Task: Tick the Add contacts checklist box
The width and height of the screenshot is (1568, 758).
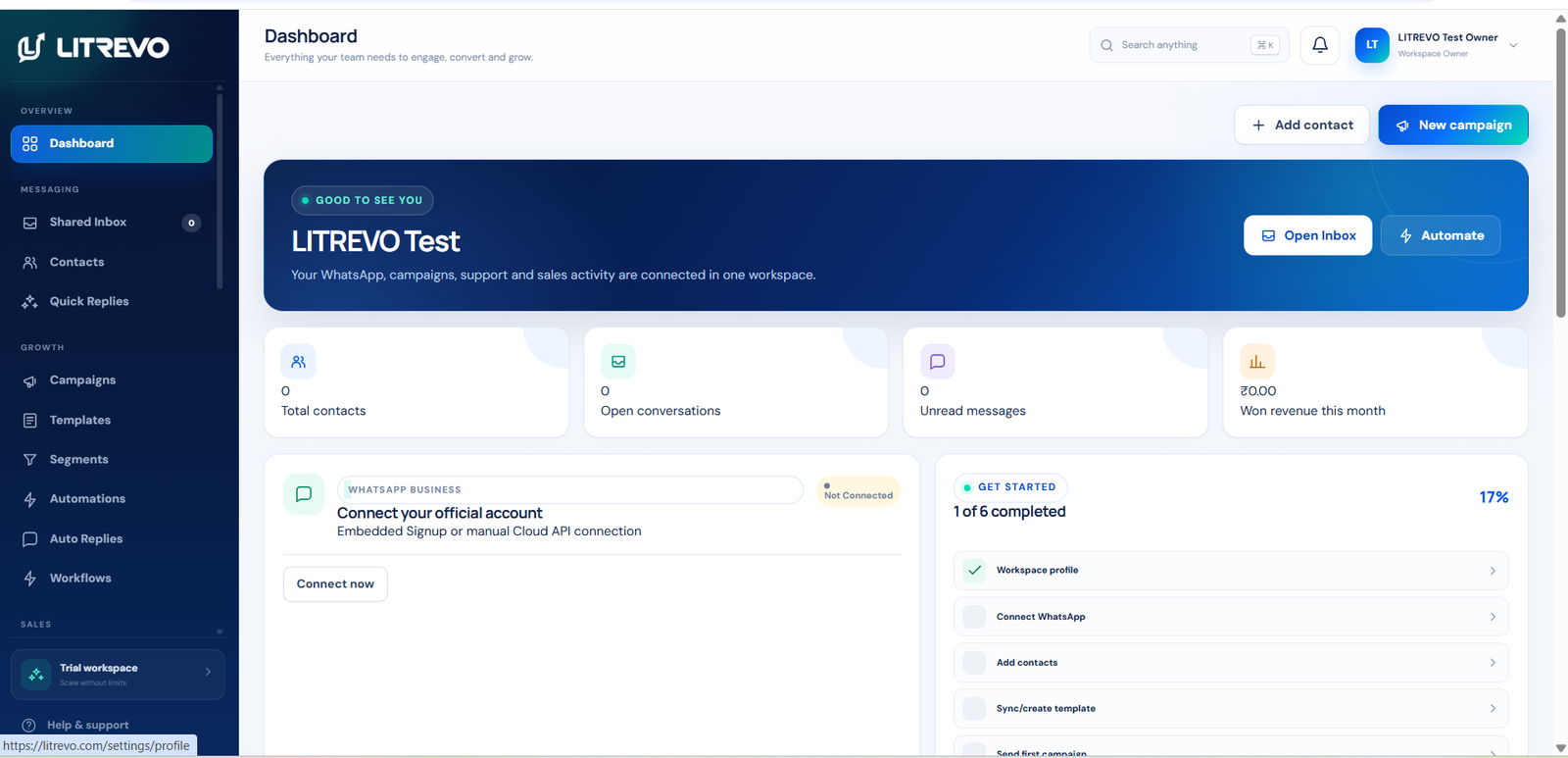Action: [974, 663]
